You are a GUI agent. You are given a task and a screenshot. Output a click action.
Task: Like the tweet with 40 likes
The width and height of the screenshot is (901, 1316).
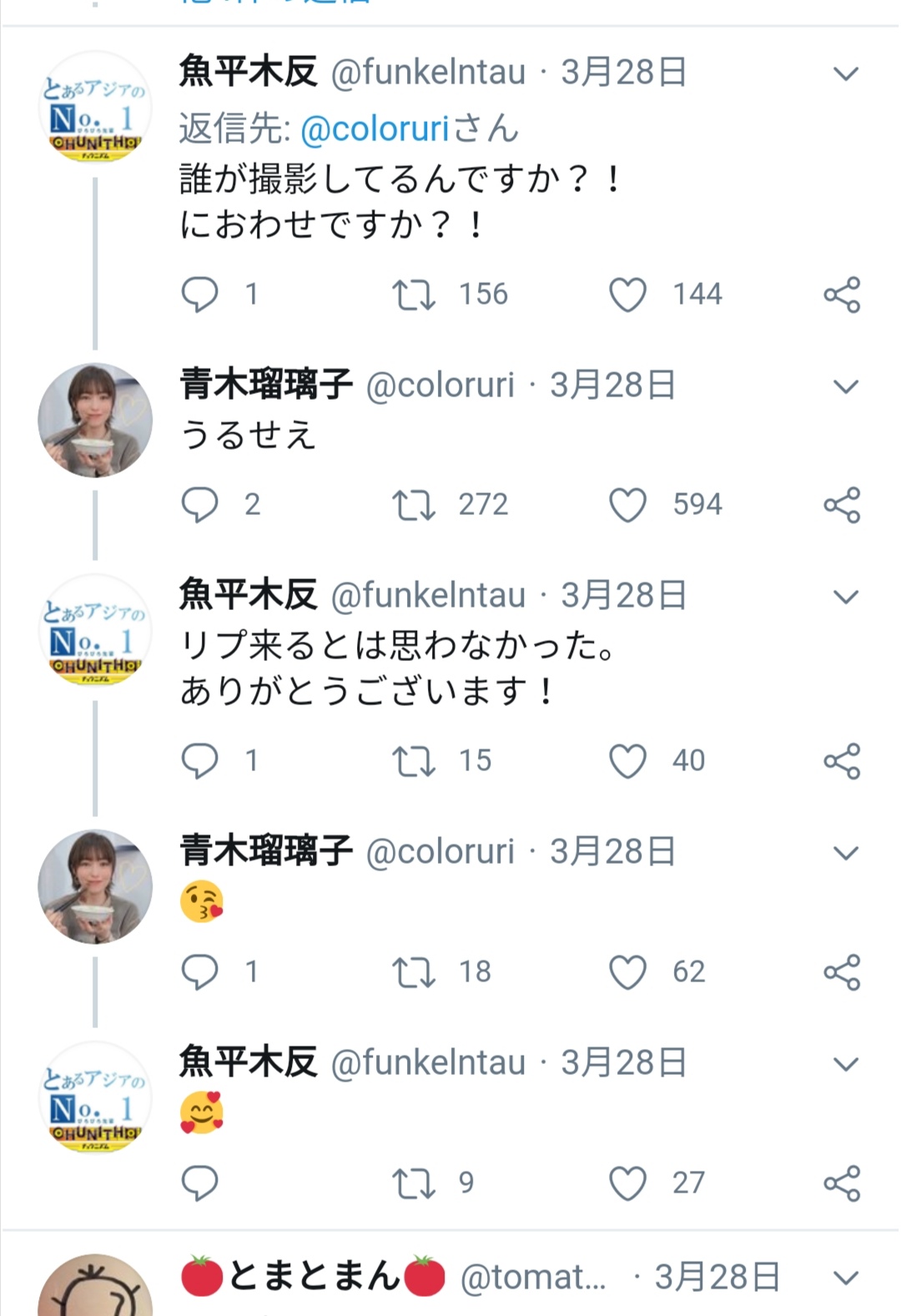[x=628, y=761]
